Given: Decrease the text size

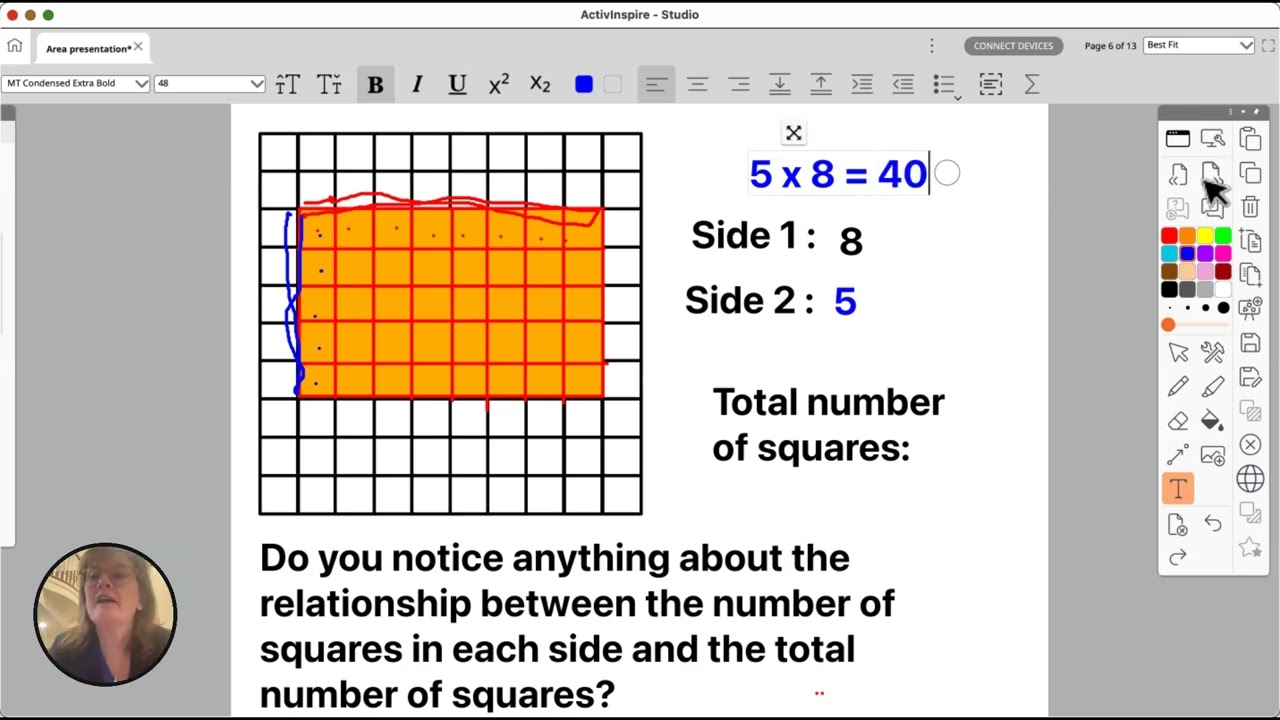Looking at the screenshot, I should tap(329, 85).
